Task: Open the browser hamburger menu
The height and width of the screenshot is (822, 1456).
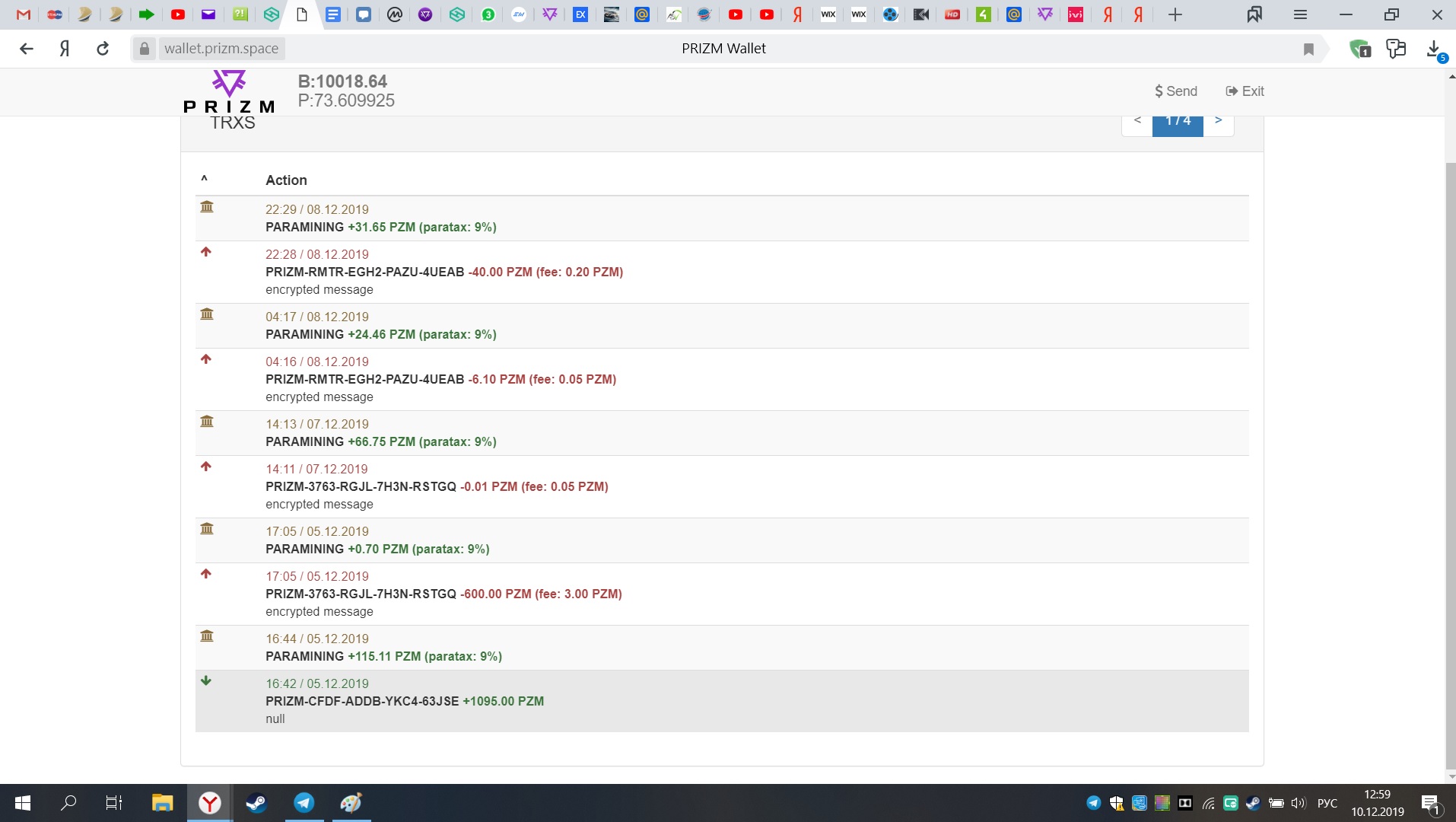Action: [x=1300, y=14]
